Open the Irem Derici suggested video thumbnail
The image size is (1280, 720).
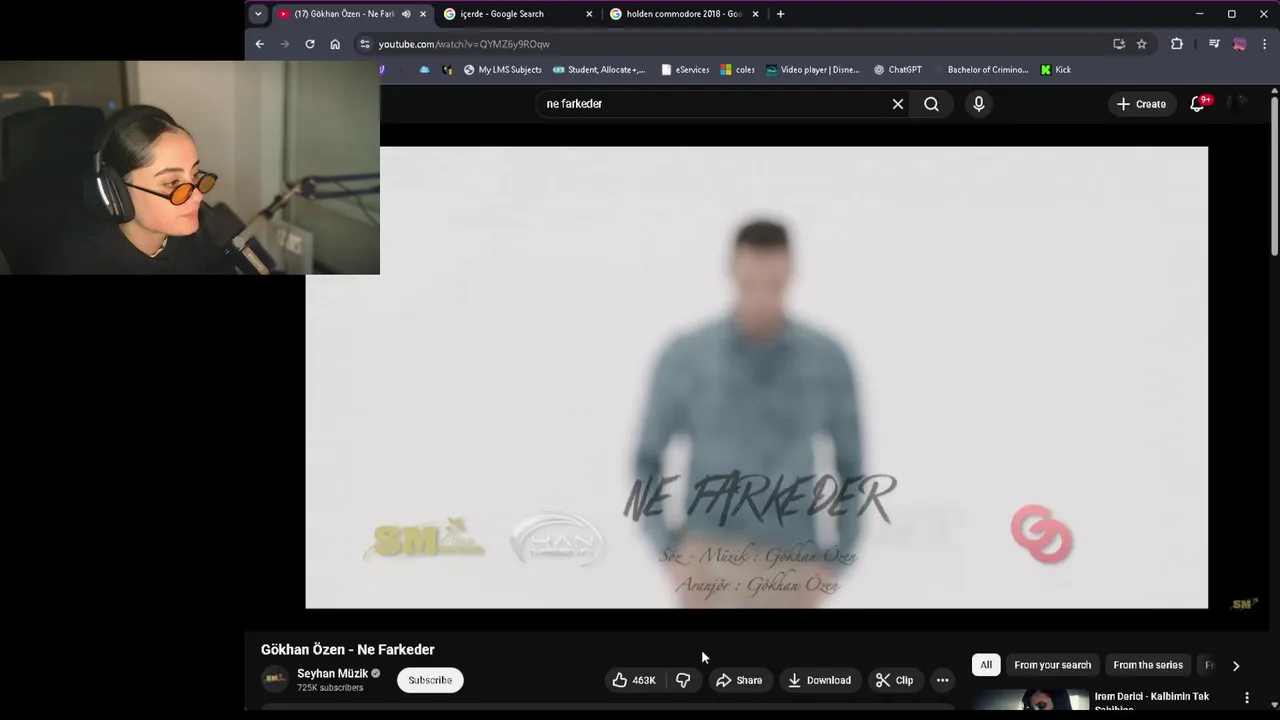tap(1030, 700)
